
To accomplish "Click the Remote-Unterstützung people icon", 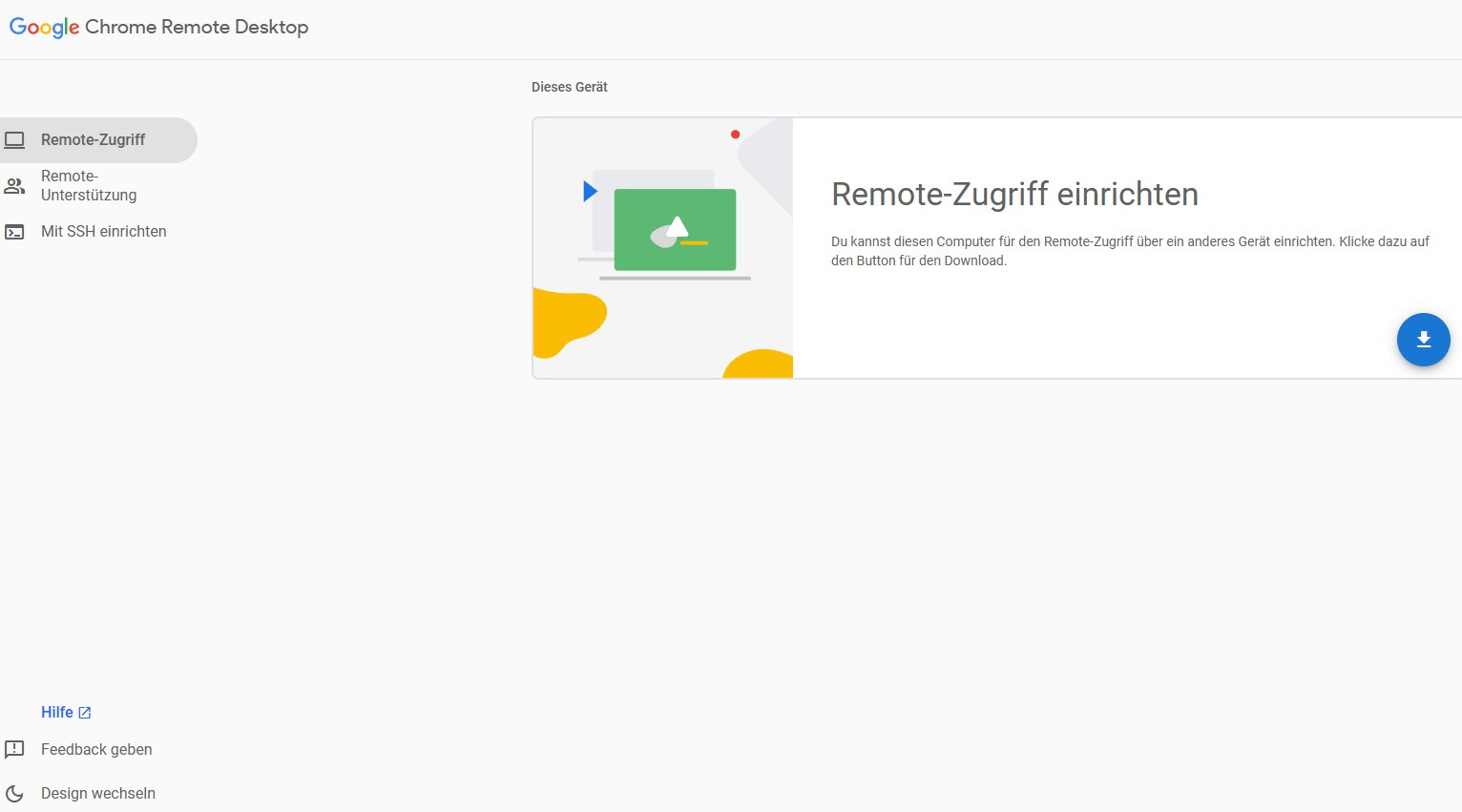I will 14,186.
